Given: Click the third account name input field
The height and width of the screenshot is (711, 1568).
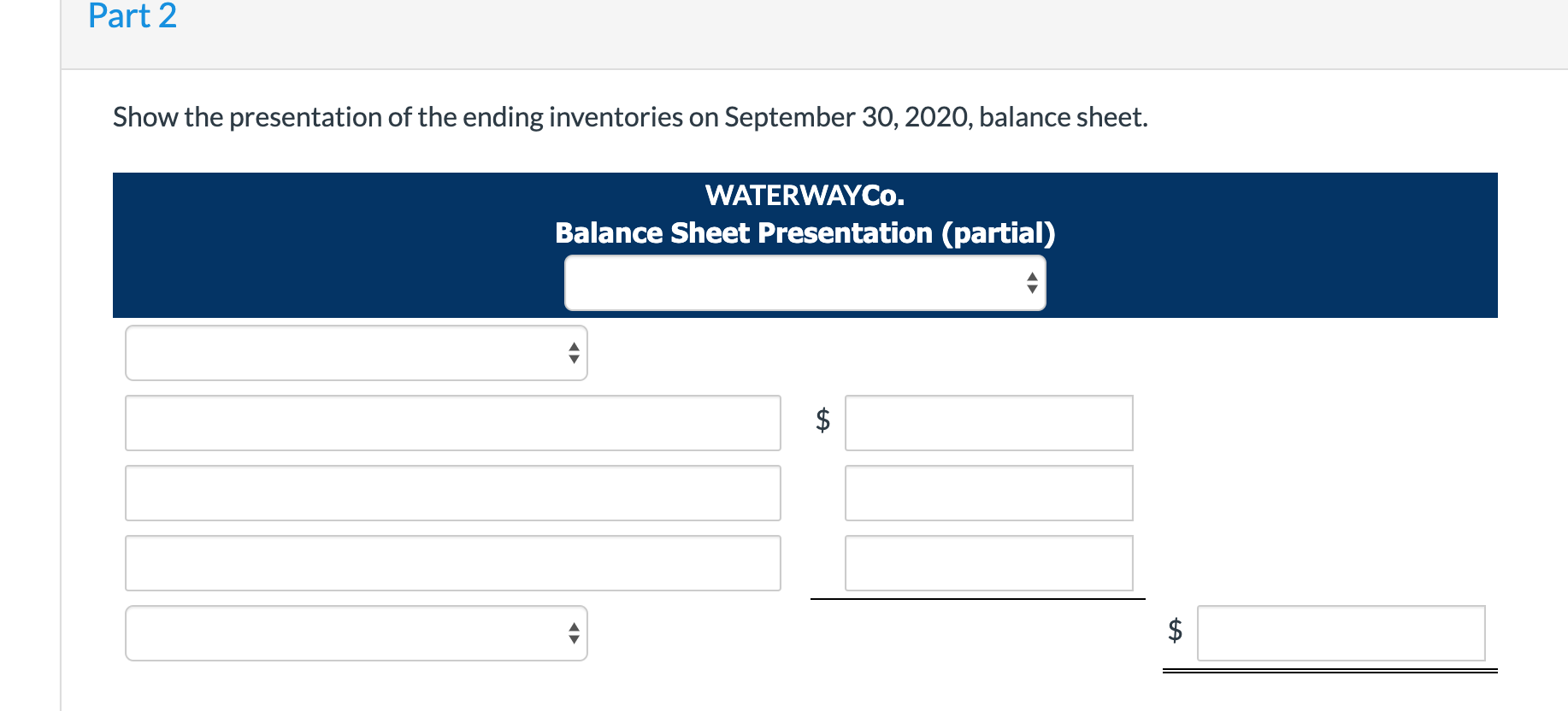Looking at the screenshot, I should click(x=452, y=562).
